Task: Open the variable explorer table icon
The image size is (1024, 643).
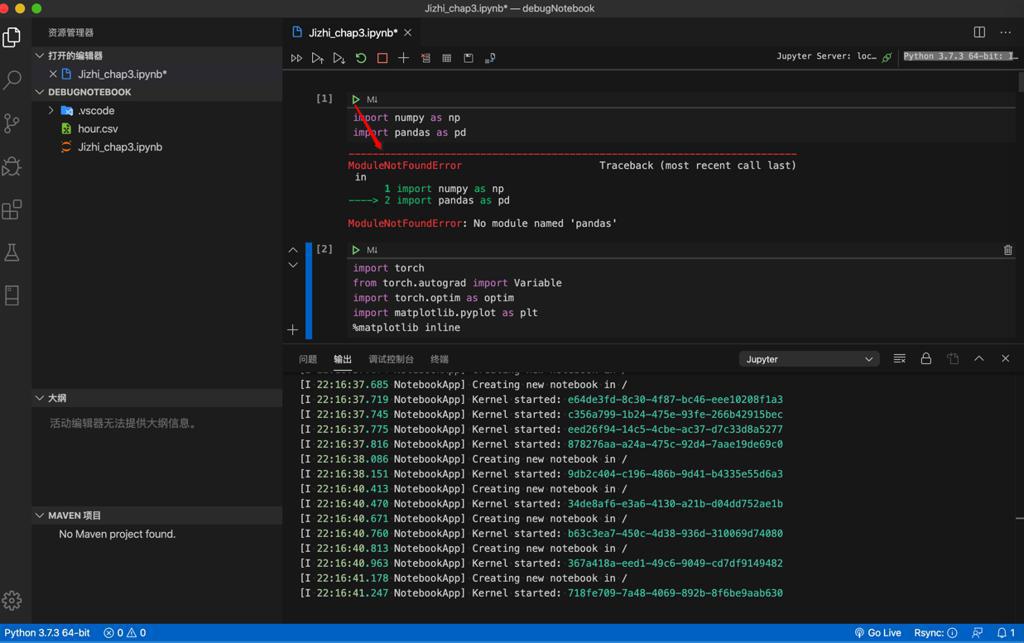Action: (x=447, y=59)
